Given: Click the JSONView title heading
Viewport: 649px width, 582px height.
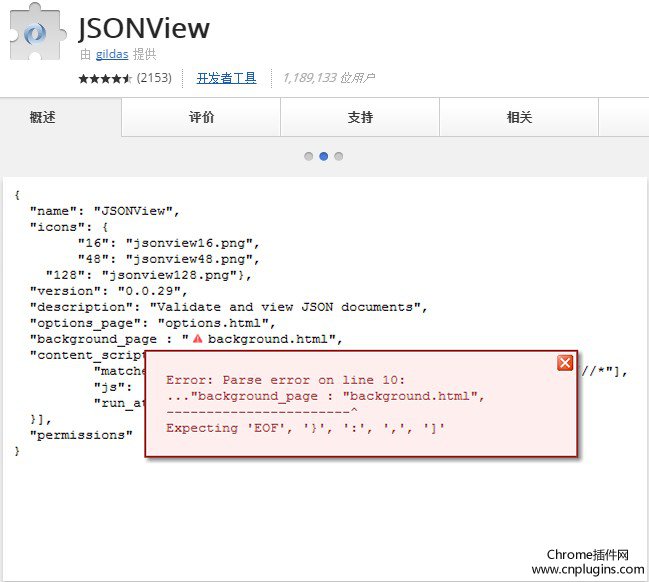Looking at the screenshot, I should click(x=144, y=28).
